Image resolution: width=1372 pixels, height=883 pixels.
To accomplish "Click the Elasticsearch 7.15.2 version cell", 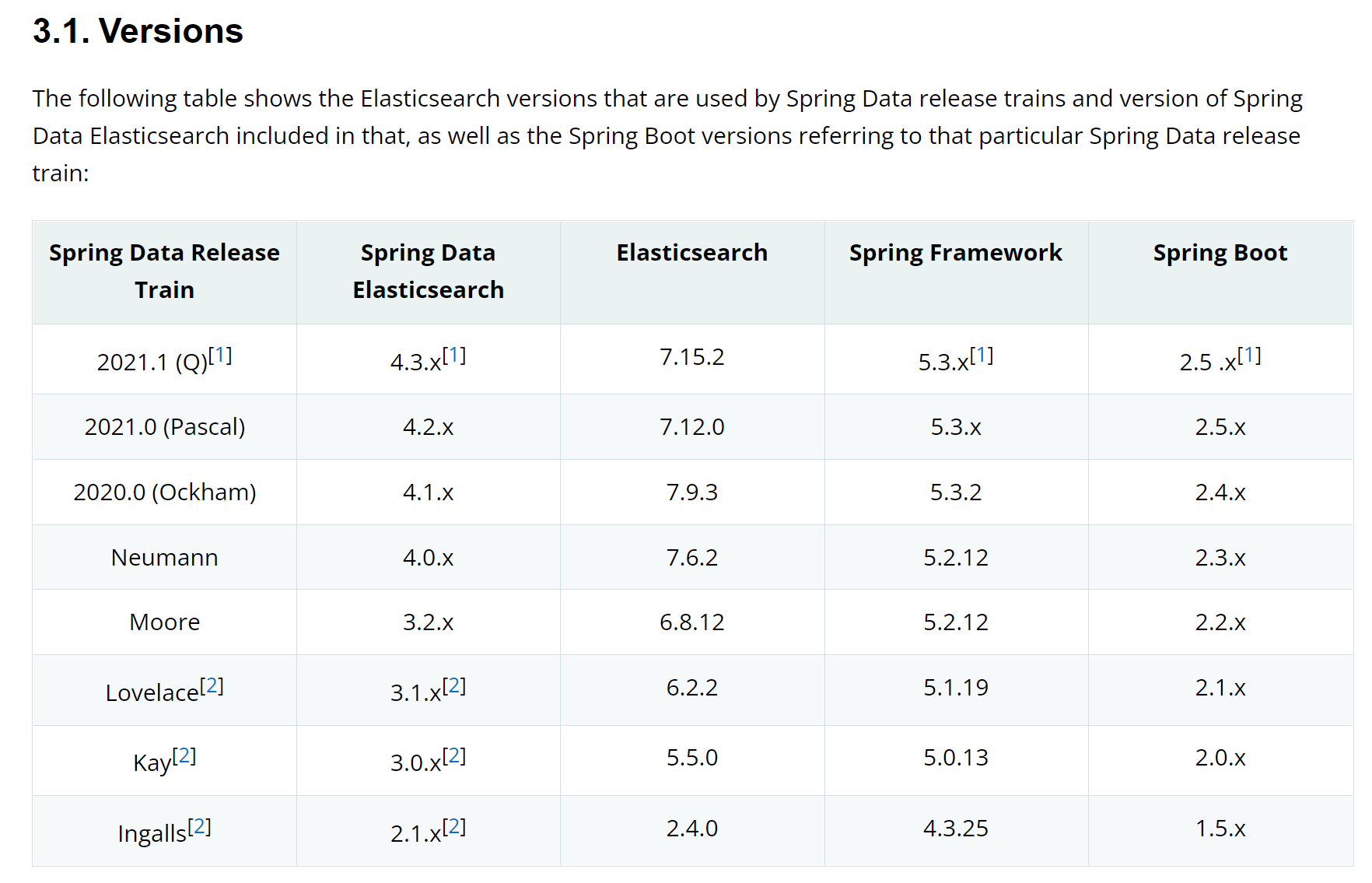I will (691, 357).
